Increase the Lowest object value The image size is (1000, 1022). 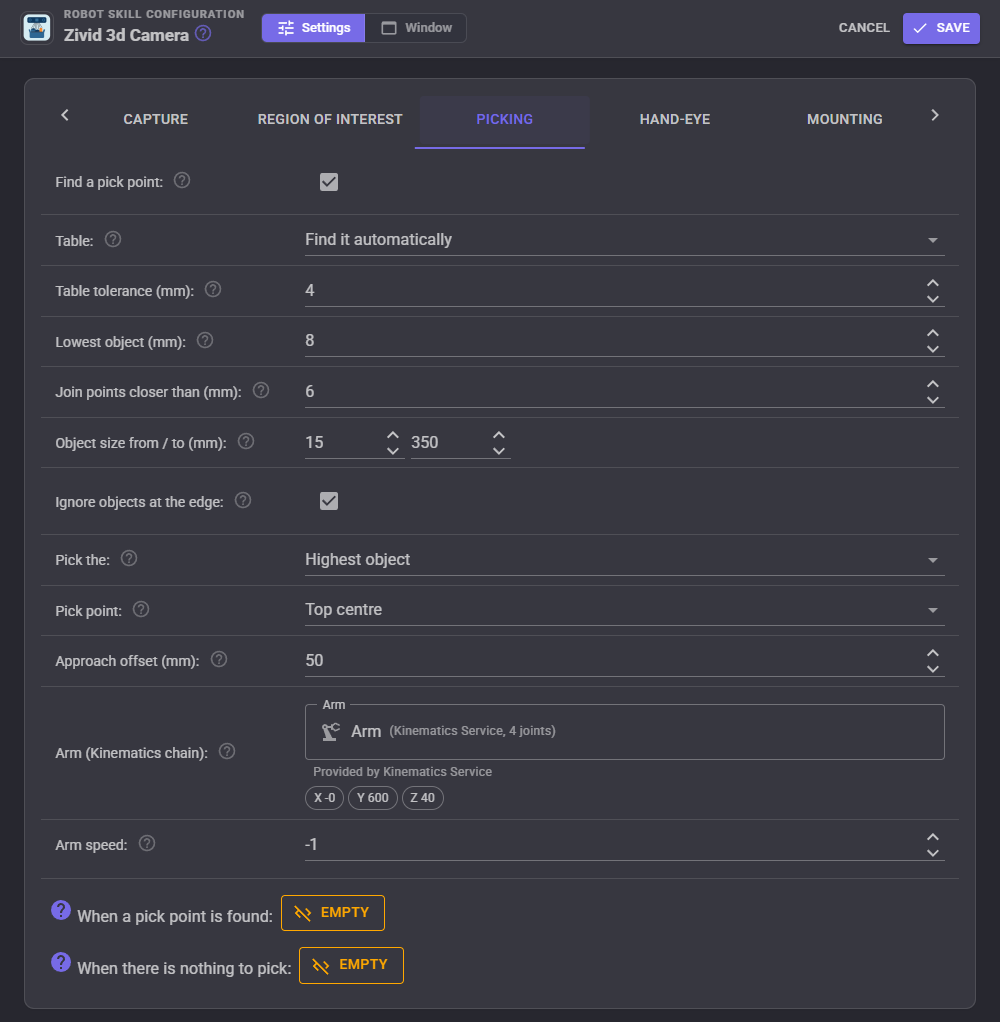[x=933, y=333]
